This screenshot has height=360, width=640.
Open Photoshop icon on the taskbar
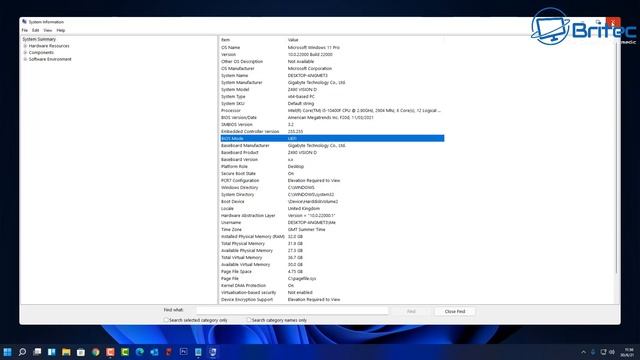pyautogui.click(x=184, y=352)
